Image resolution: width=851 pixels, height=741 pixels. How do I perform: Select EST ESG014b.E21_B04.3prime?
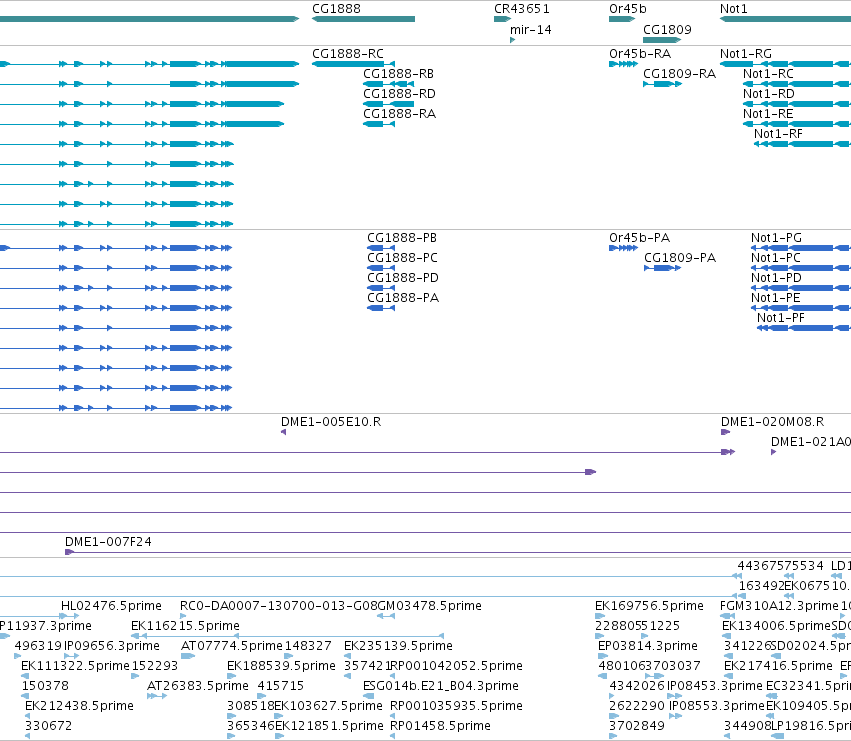click(369, 696)
